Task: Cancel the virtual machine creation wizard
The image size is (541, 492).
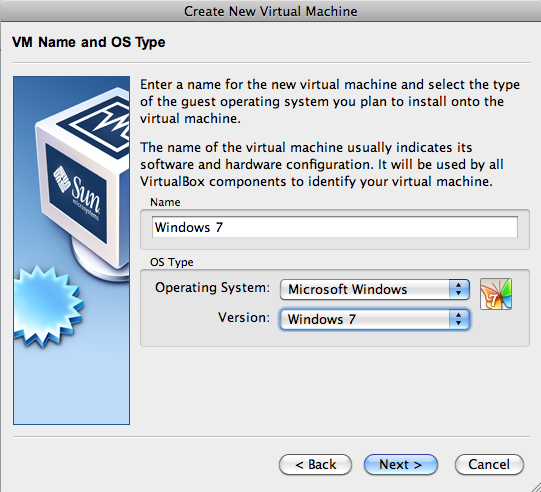Action: [489, 464]
